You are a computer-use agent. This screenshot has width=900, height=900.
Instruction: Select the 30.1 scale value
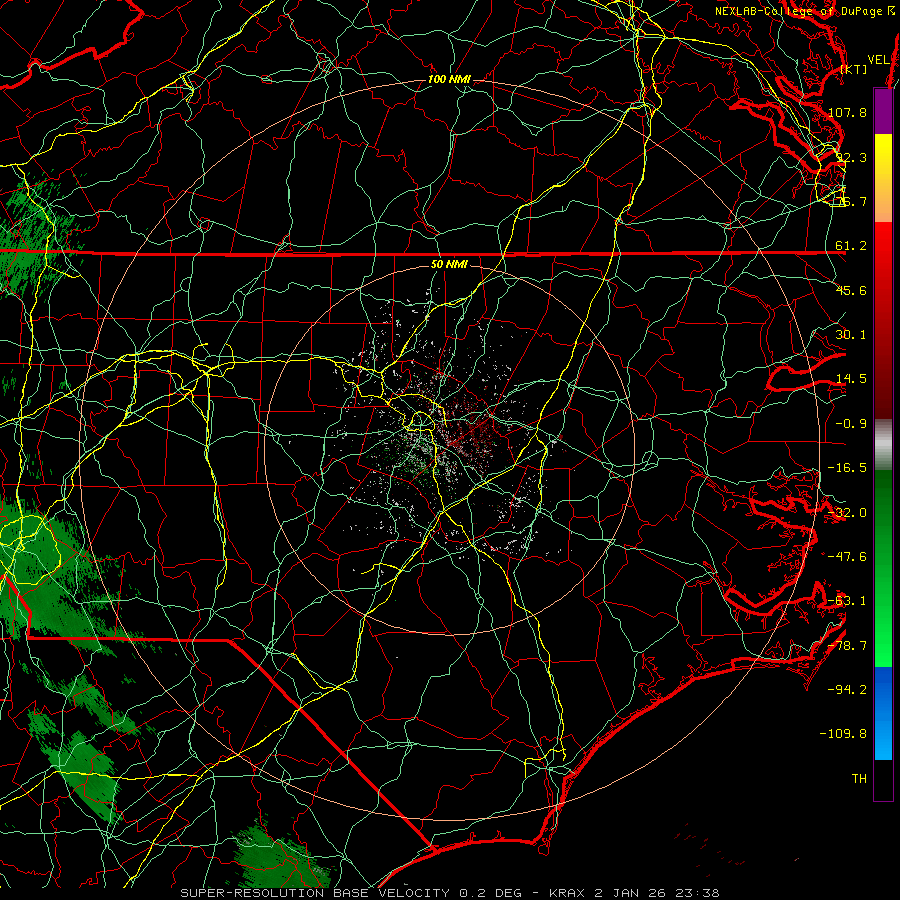[851, 335]
